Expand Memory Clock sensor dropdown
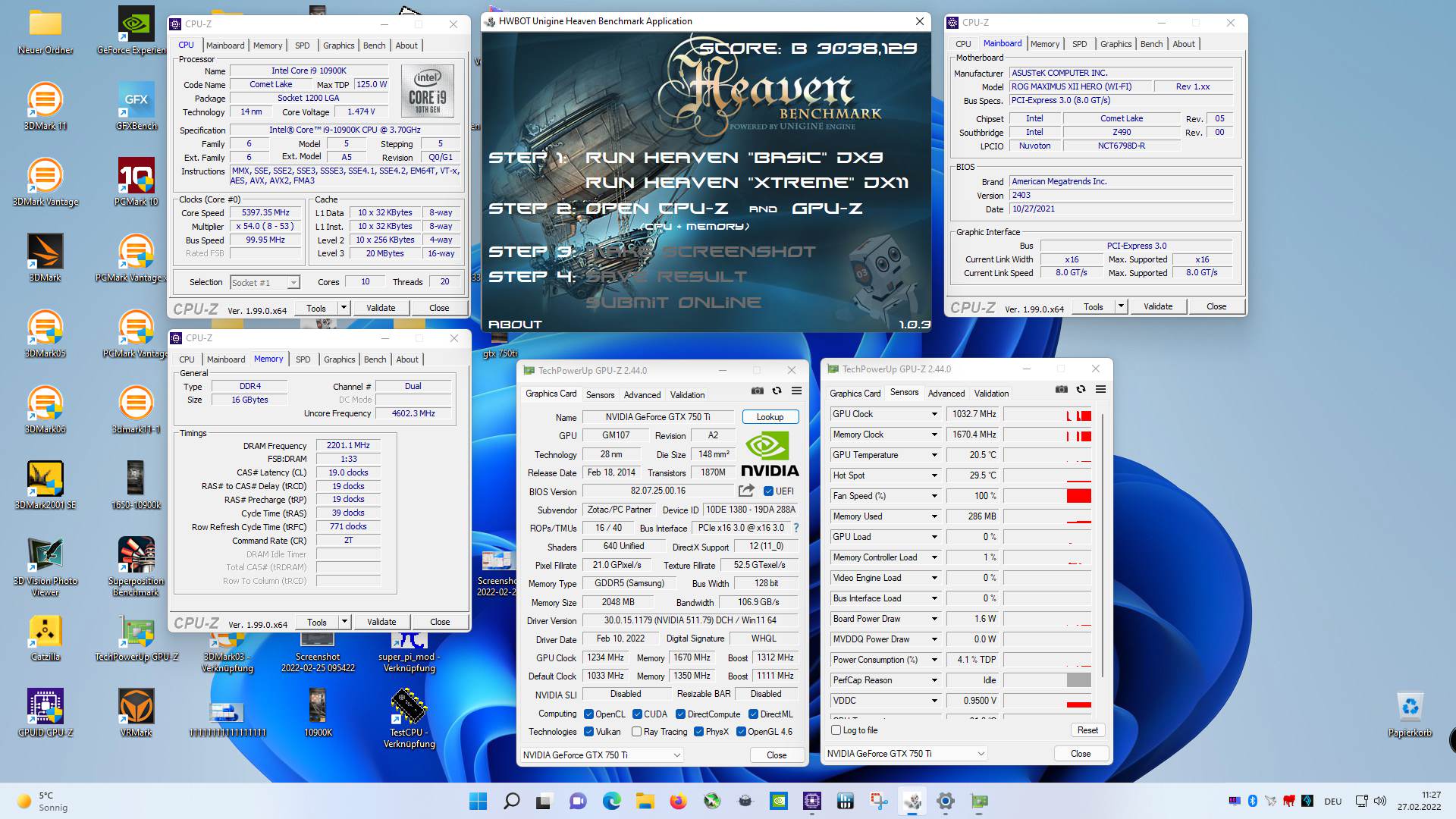Viewport: 1456px width, 819px height. [x=934, y=435]
